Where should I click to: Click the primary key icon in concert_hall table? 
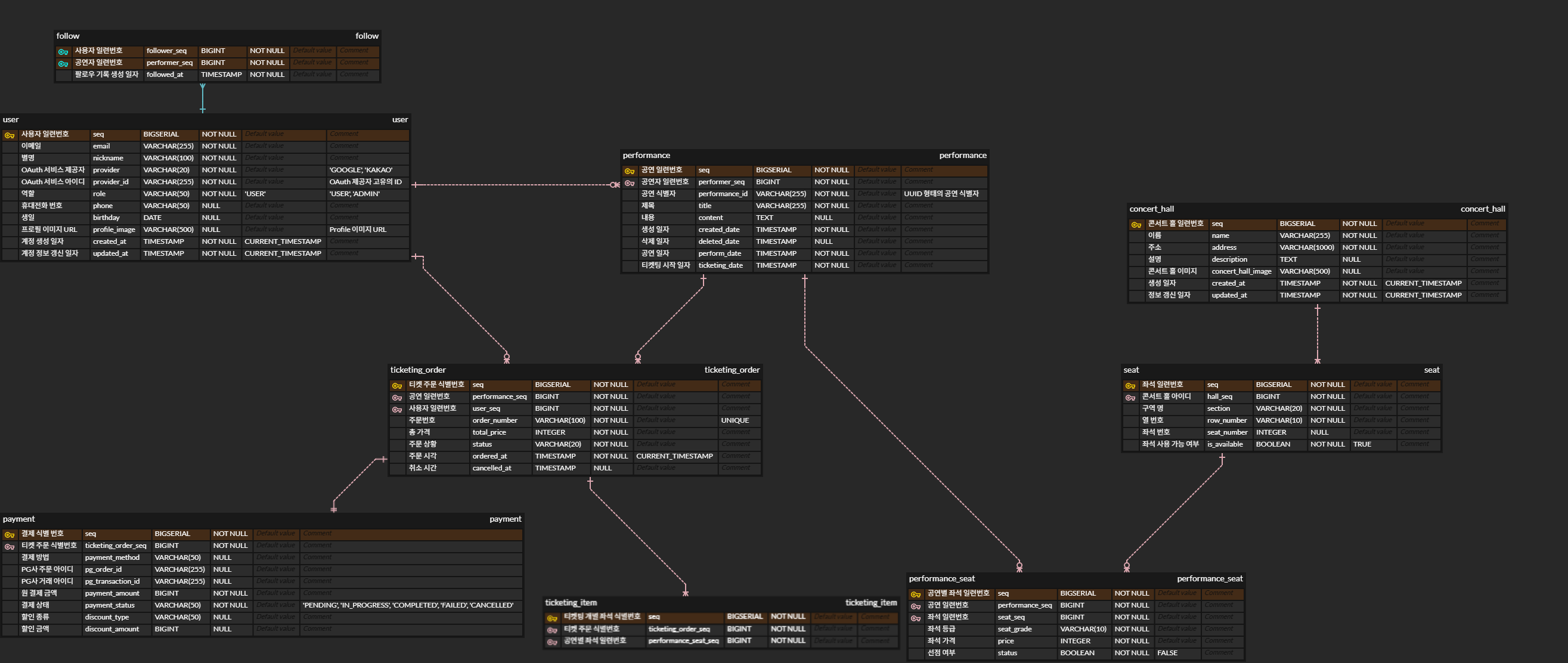(1136, 225)
